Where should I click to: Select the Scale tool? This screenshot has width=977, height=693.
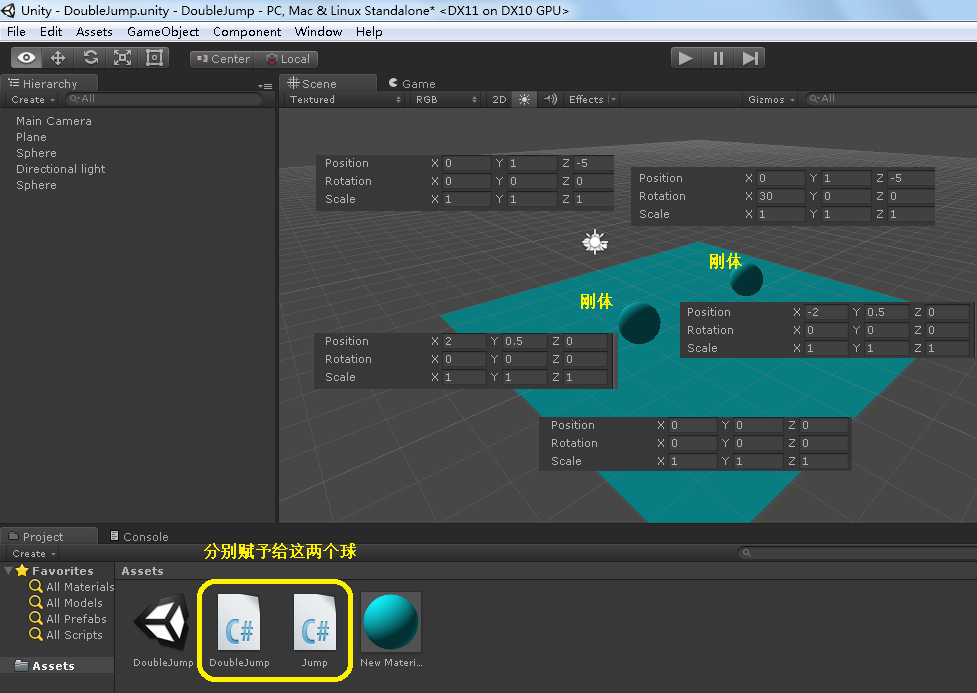pyautogui.click(x=122, y=58)
